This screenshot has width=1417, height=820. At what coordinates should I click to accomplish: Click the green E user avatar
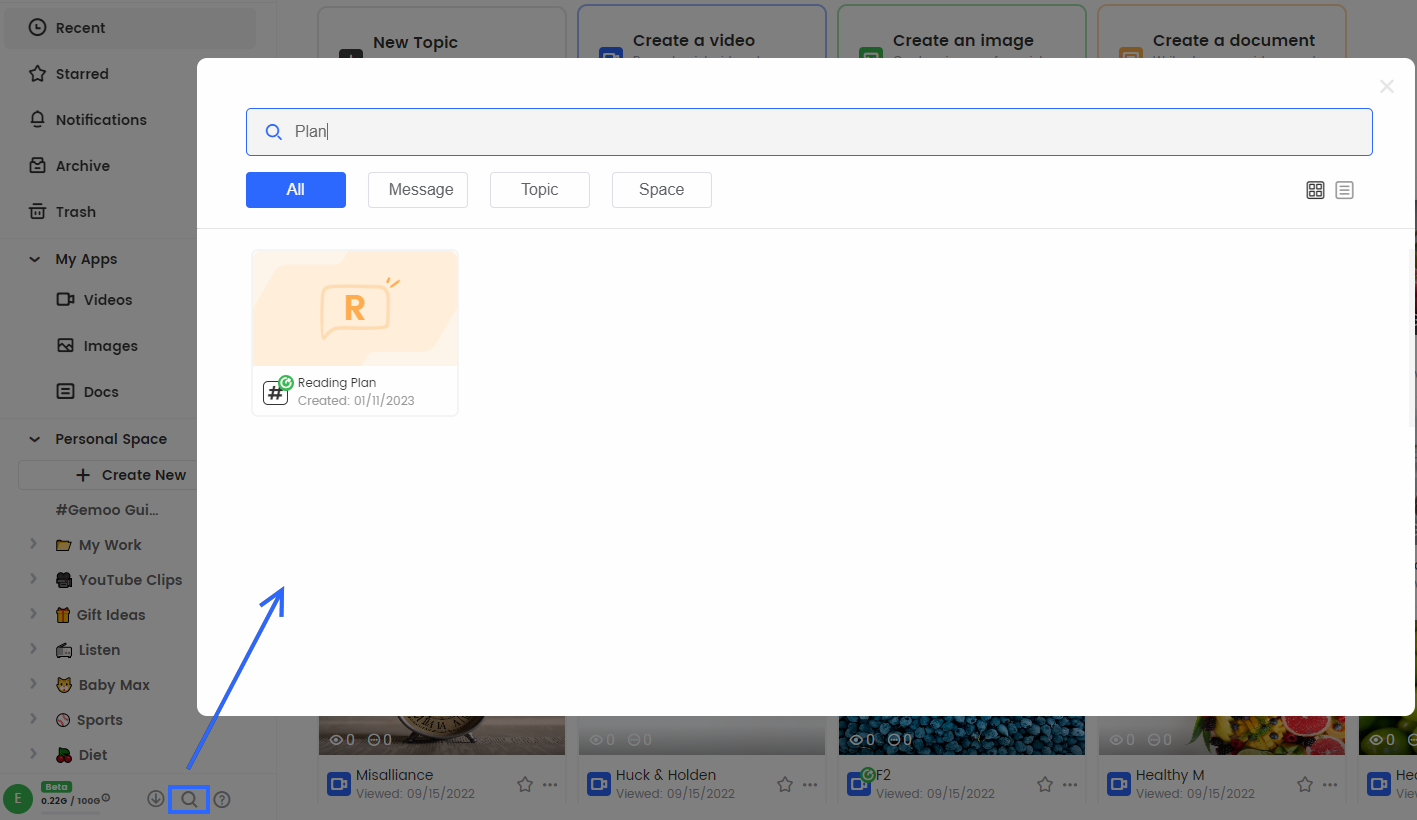pos(18,798)
